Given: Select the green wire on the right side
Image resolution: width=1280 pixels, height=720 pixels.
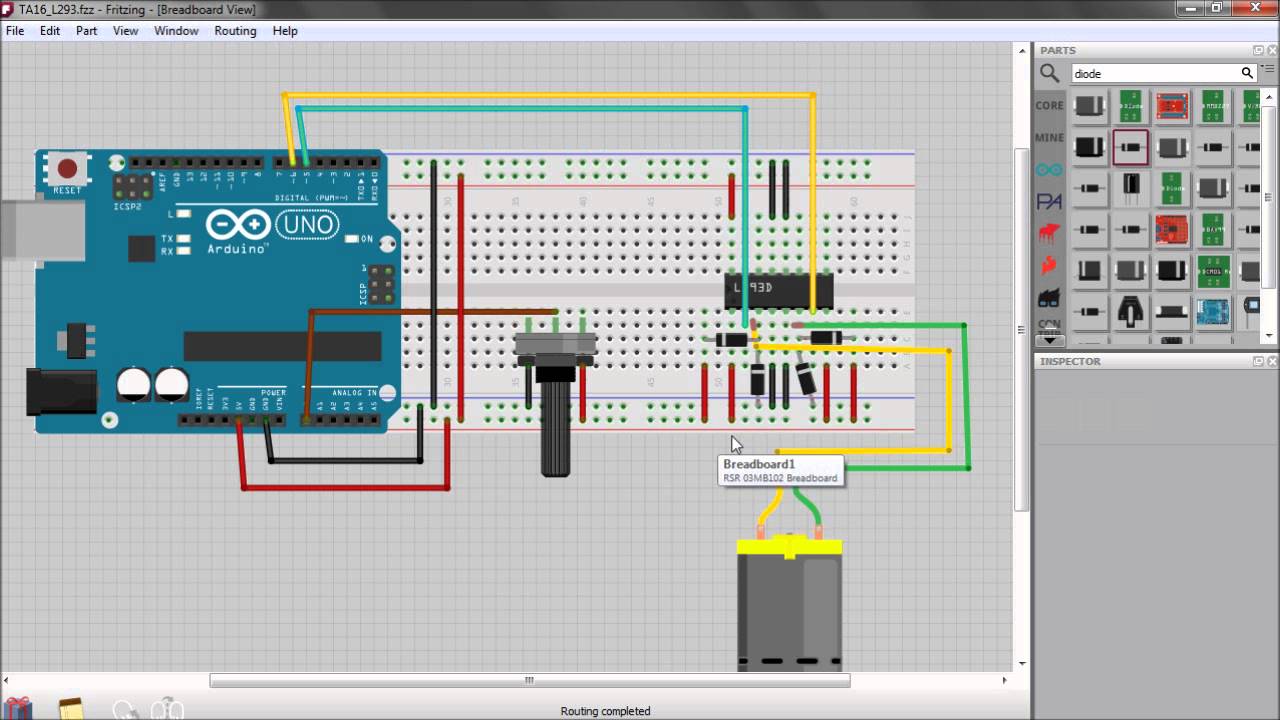Looking at the screenshot, I should click(x=966, y=395).
